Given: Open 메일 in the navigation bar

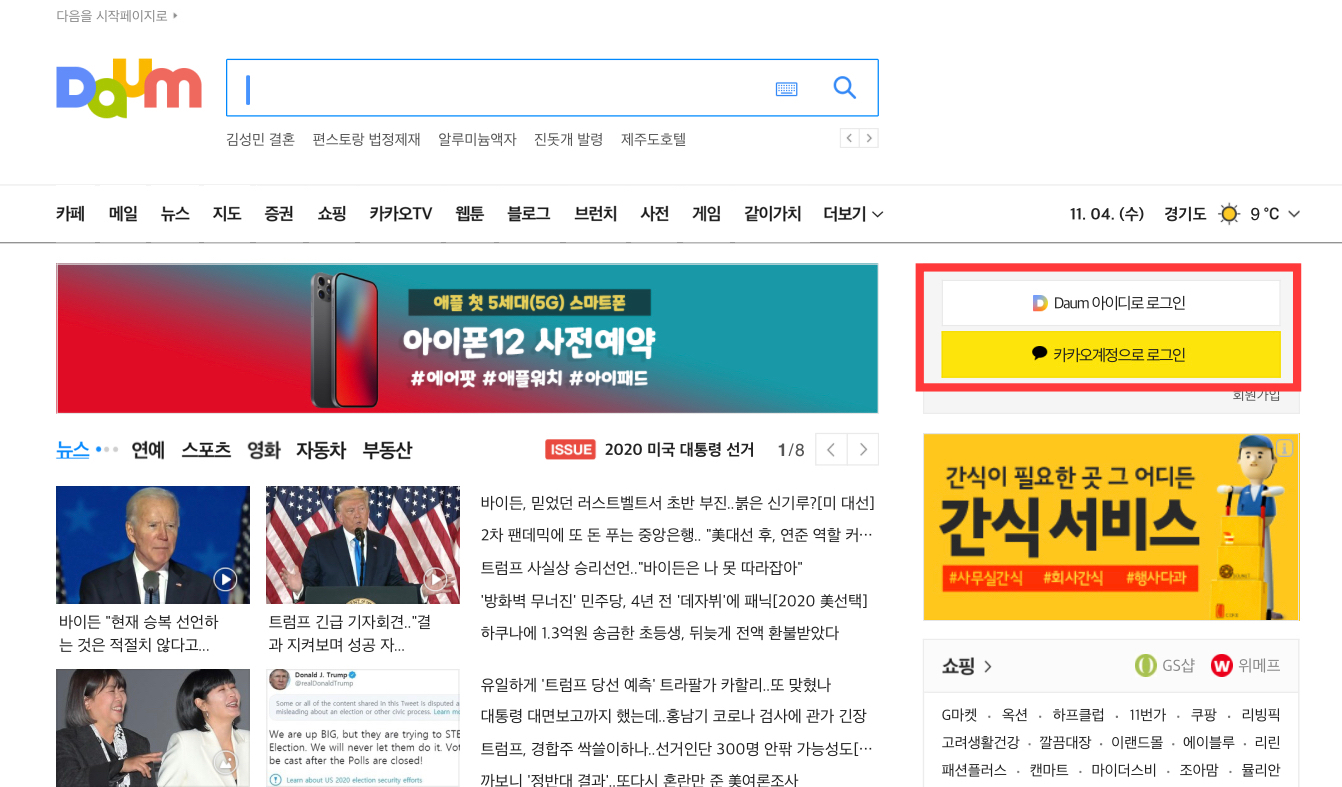Looking at the screenshot, I should (123, 214).
